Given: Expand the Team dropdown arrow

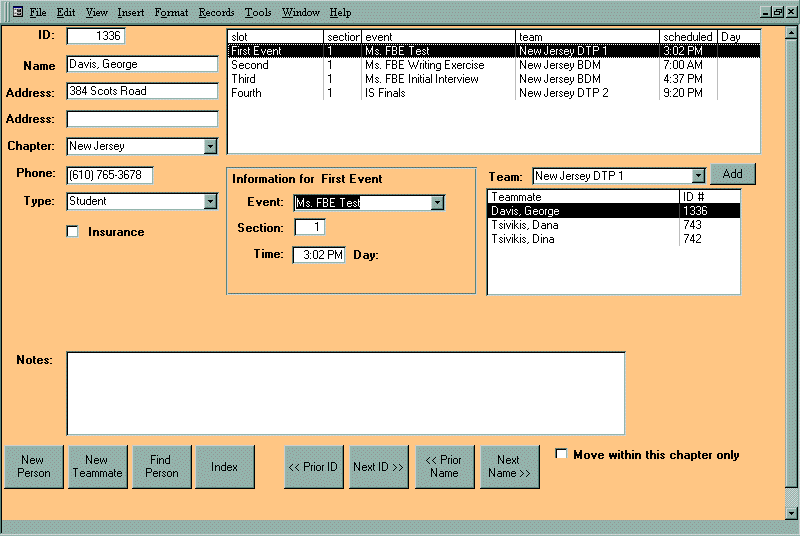Looking at the screenshot, I should point(698,176).
